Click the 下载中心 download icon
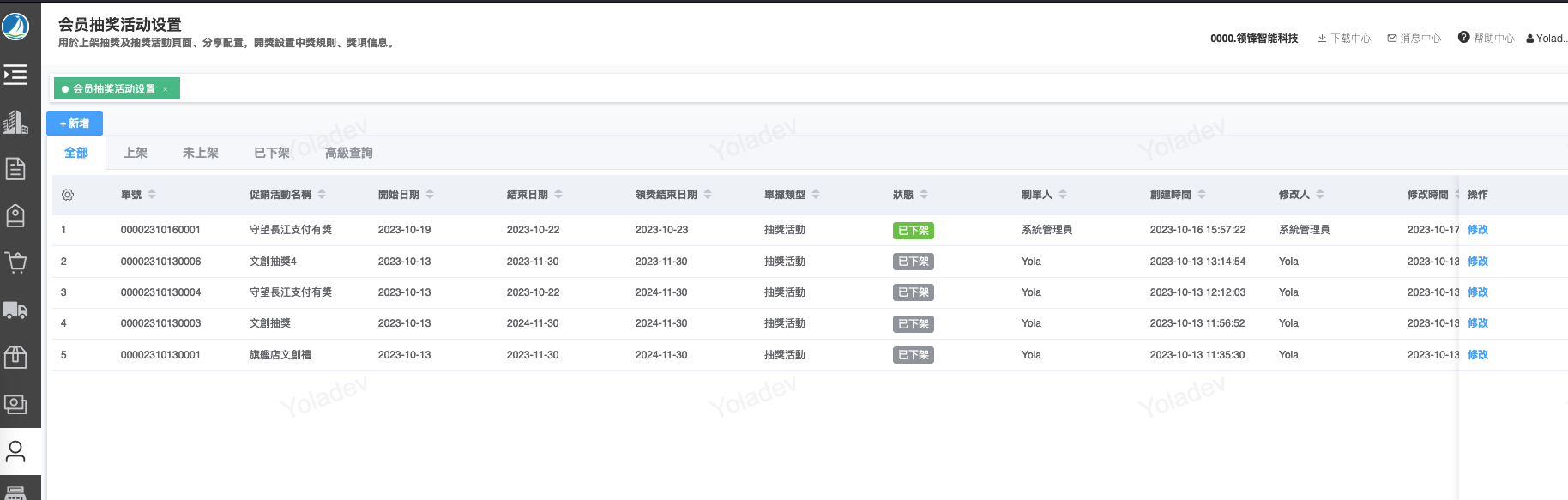Image resolution: width=1568 pixels, height=500 pixels. 1322,39
